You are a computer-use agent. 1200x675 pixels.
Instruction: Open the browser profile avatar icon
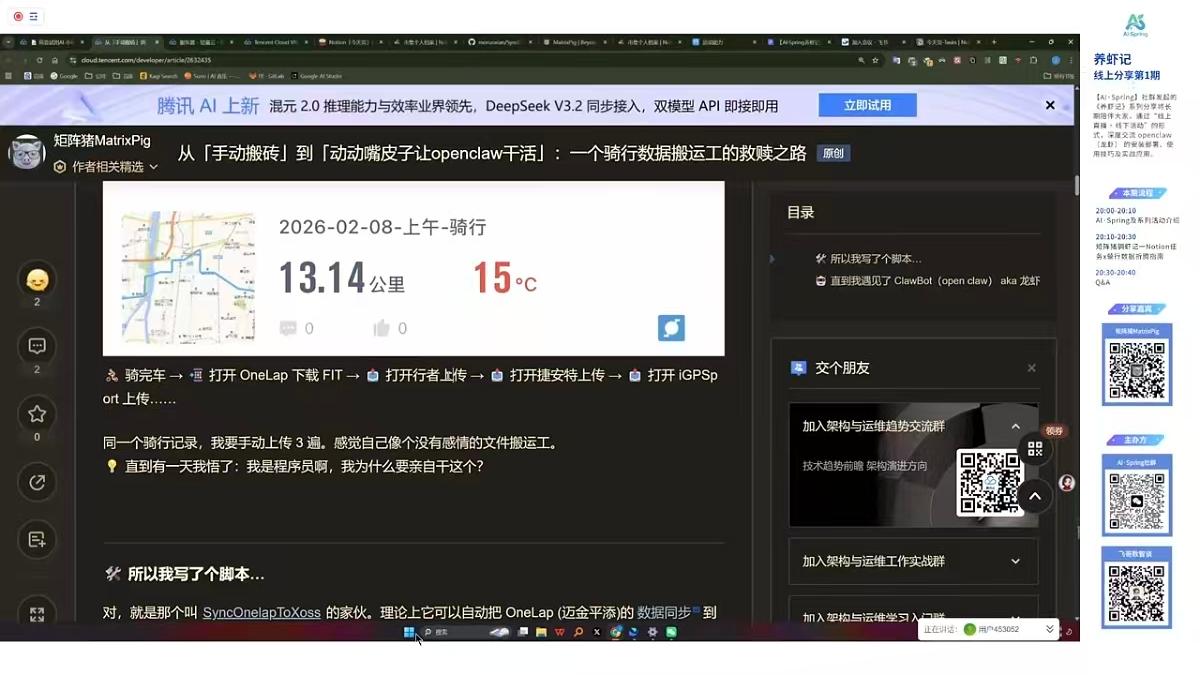click(x=1056, y=60)
